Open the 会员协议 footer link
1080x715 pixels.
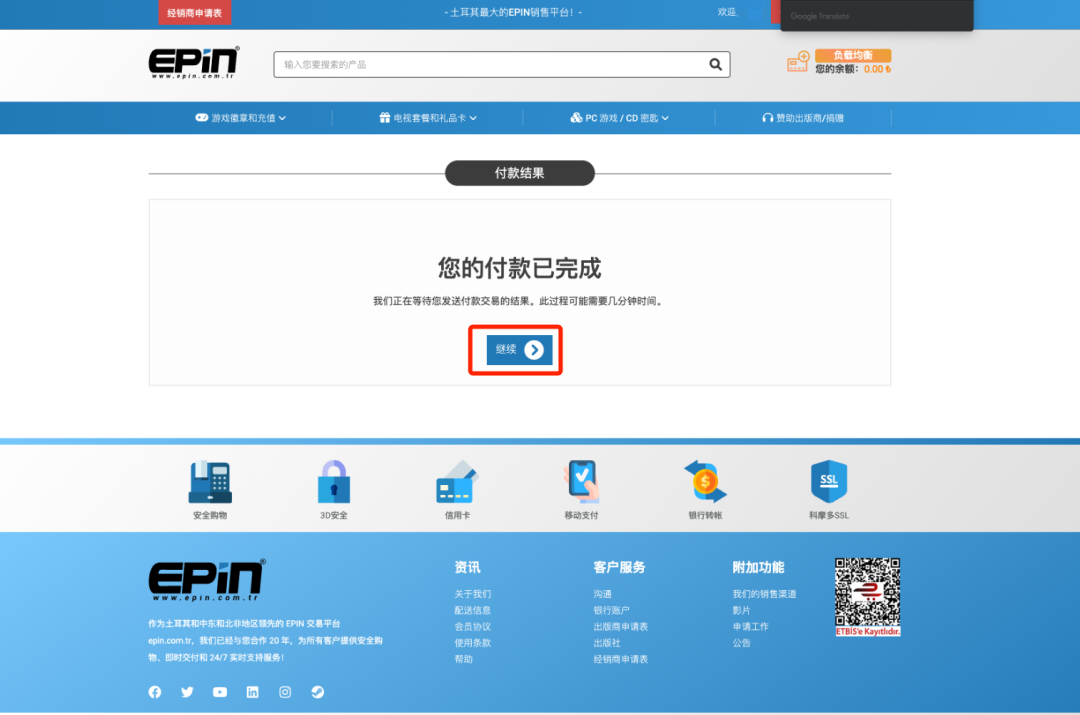472,627
